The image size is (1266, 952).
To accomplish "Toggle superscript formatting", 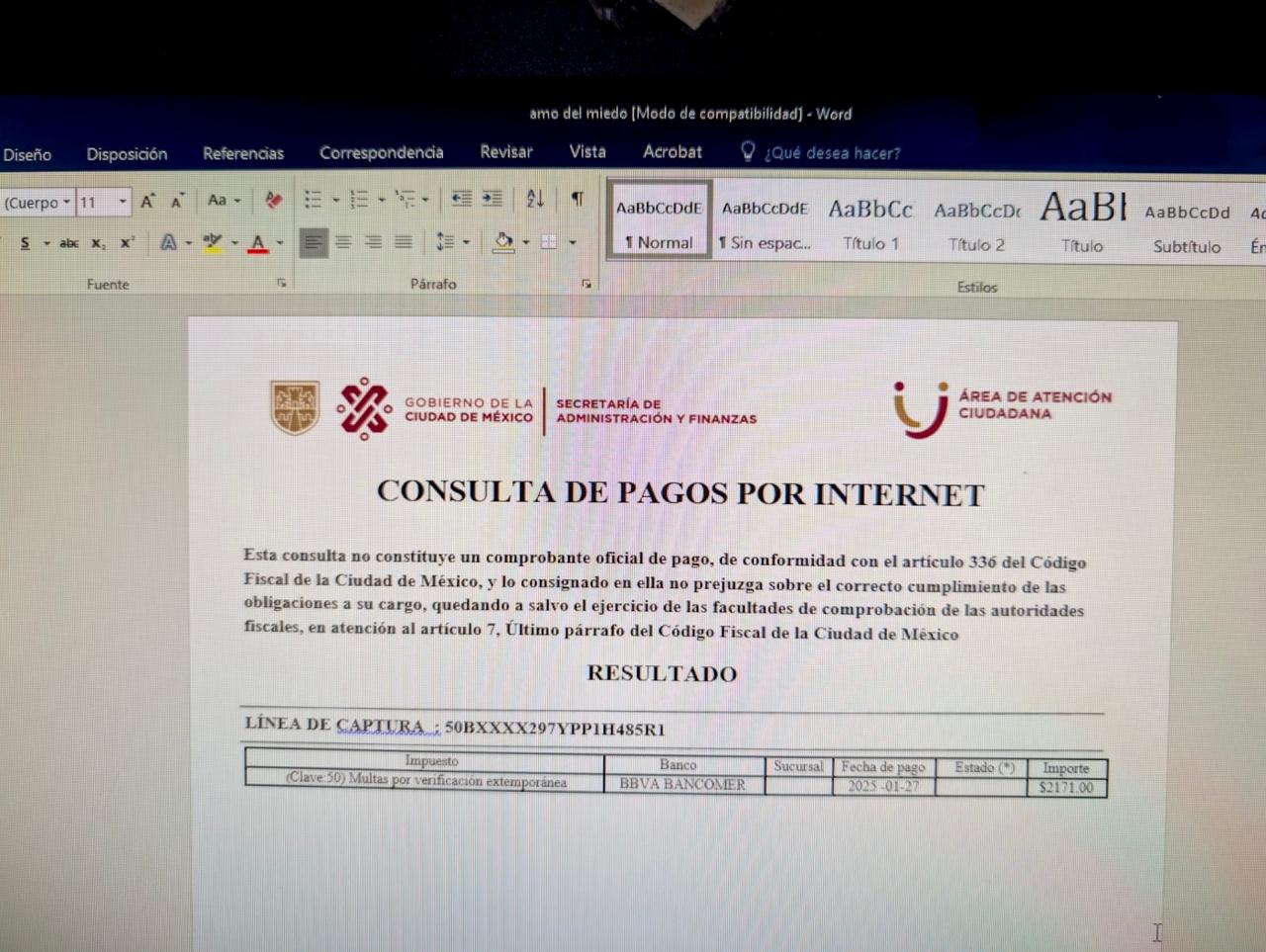I will click(127, 242).
